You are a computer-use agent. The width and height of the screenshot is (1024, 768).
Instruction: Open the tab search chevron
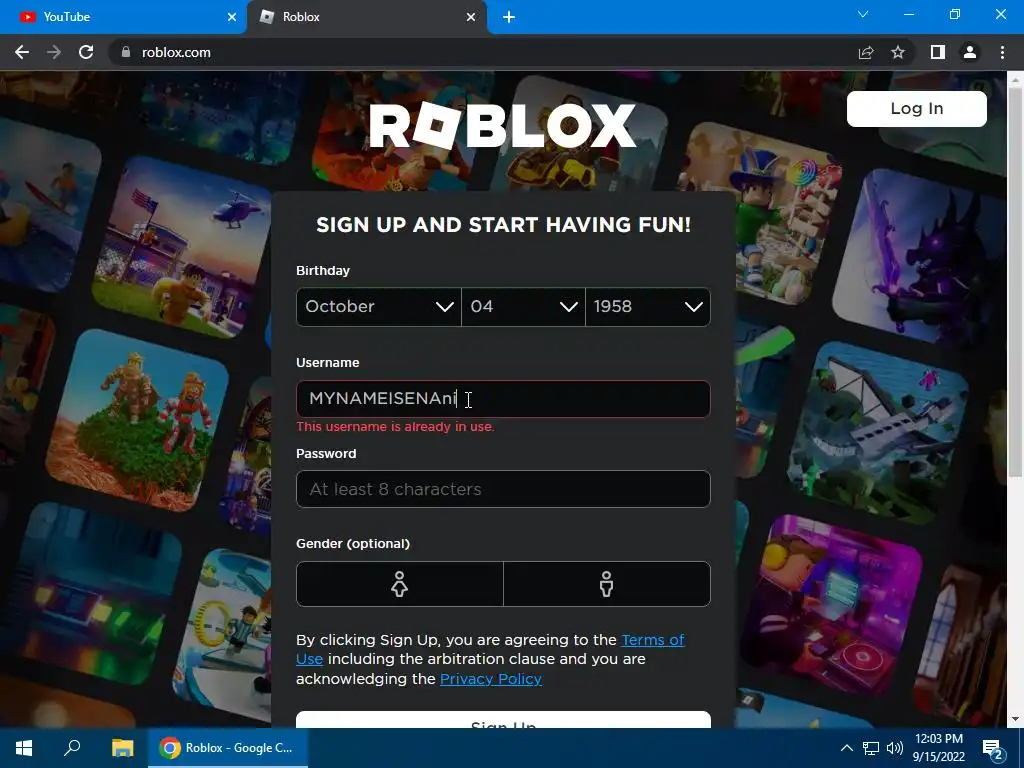[863, 14]
